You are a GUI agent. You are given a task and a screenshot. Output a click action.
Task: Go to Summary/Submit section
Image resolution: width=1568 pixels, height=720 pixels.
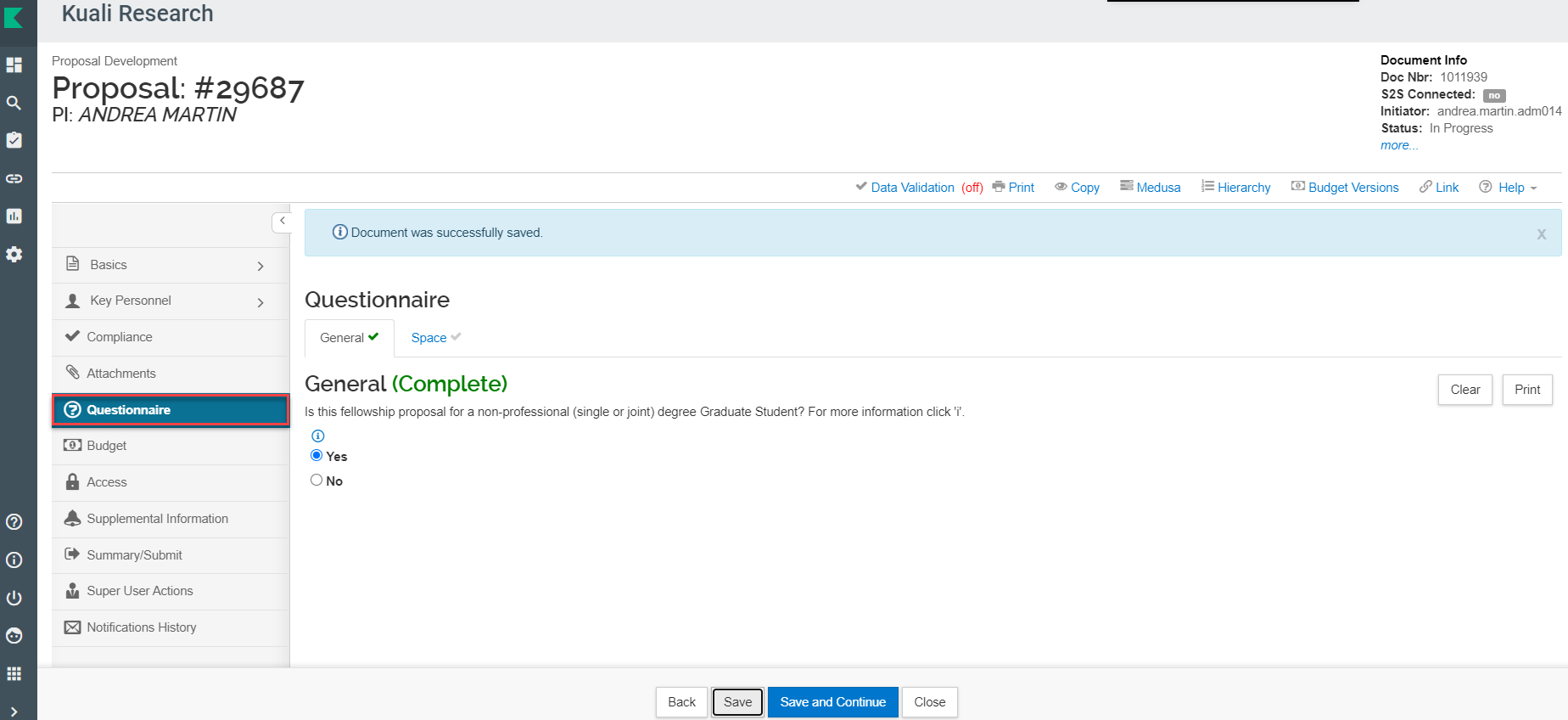point(171,555)
